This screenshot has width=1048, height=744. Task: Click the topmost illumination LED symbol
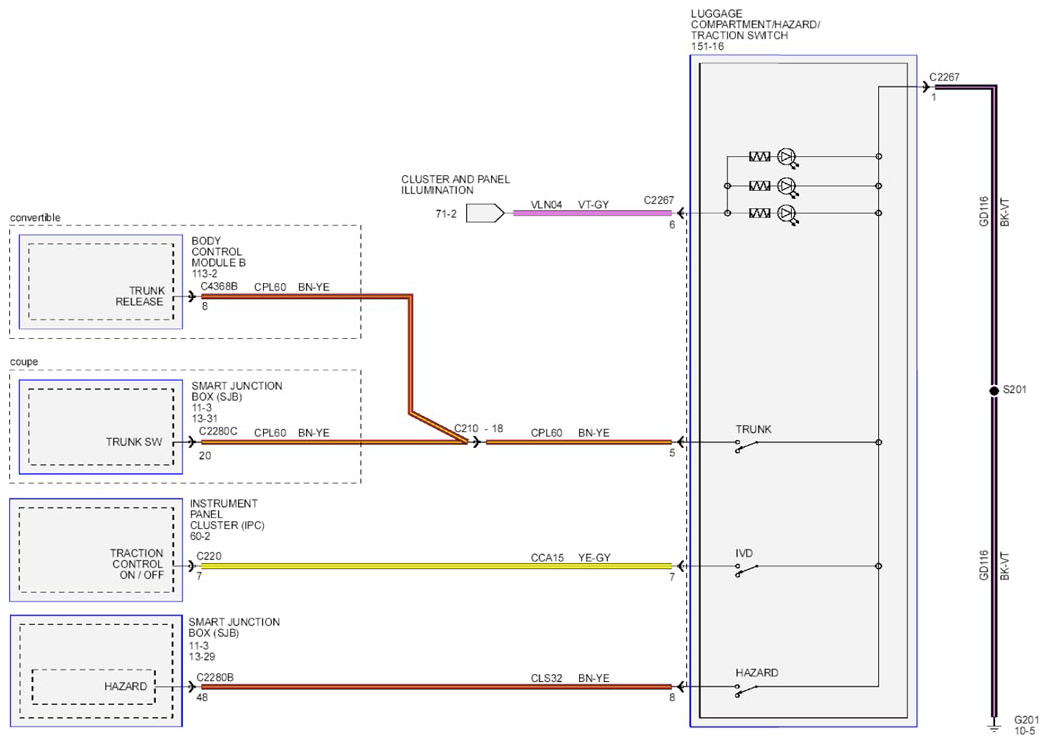(x=789, y=157)
